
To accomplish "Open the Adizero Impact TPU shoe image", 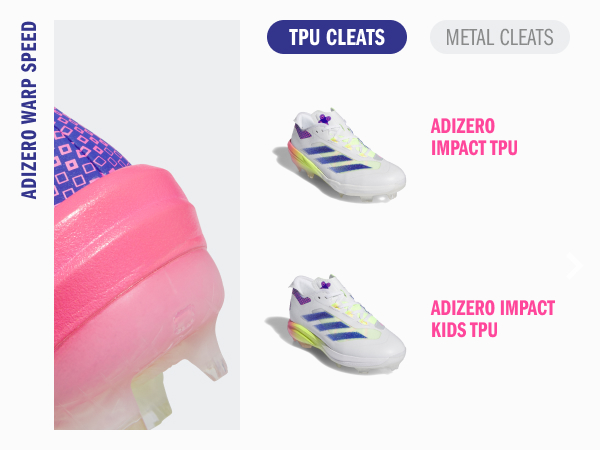I will coord(340,155).
